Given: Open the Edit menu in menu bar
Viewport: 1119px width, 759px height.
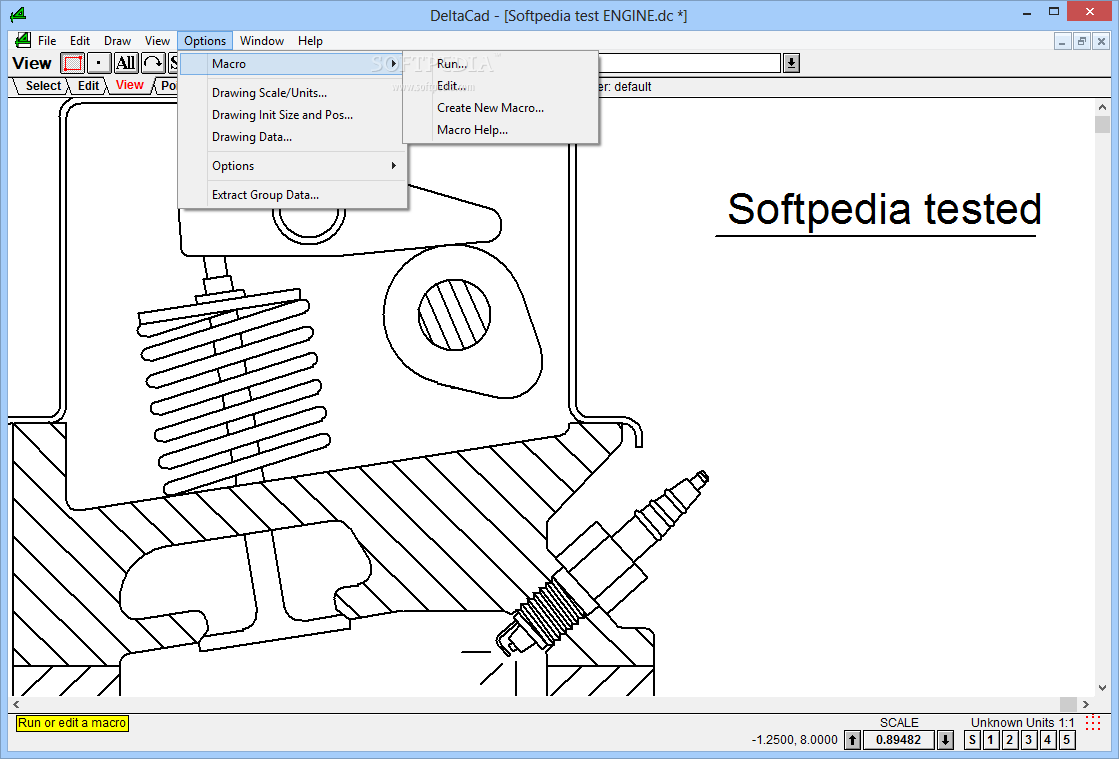Looking at the screenshot, I should (80, 41).
